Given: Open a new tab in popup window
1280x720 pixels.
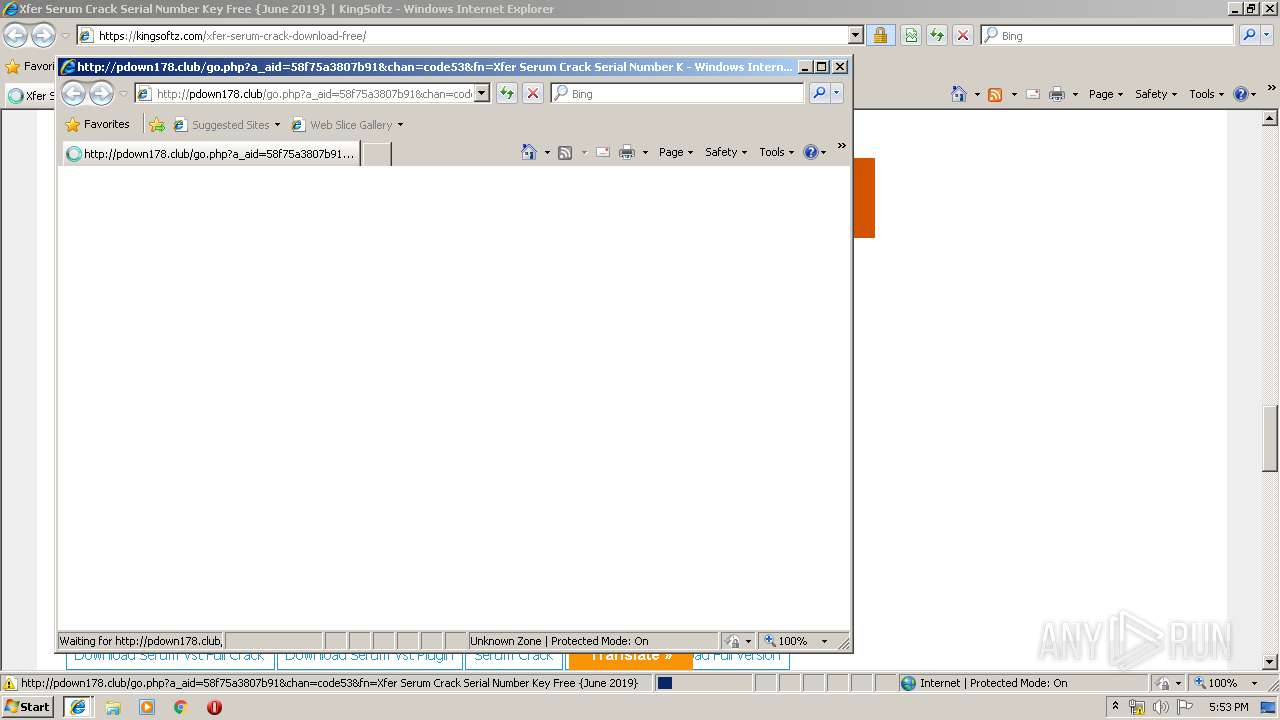Looking at the screenshot, I should pos(376,154).
